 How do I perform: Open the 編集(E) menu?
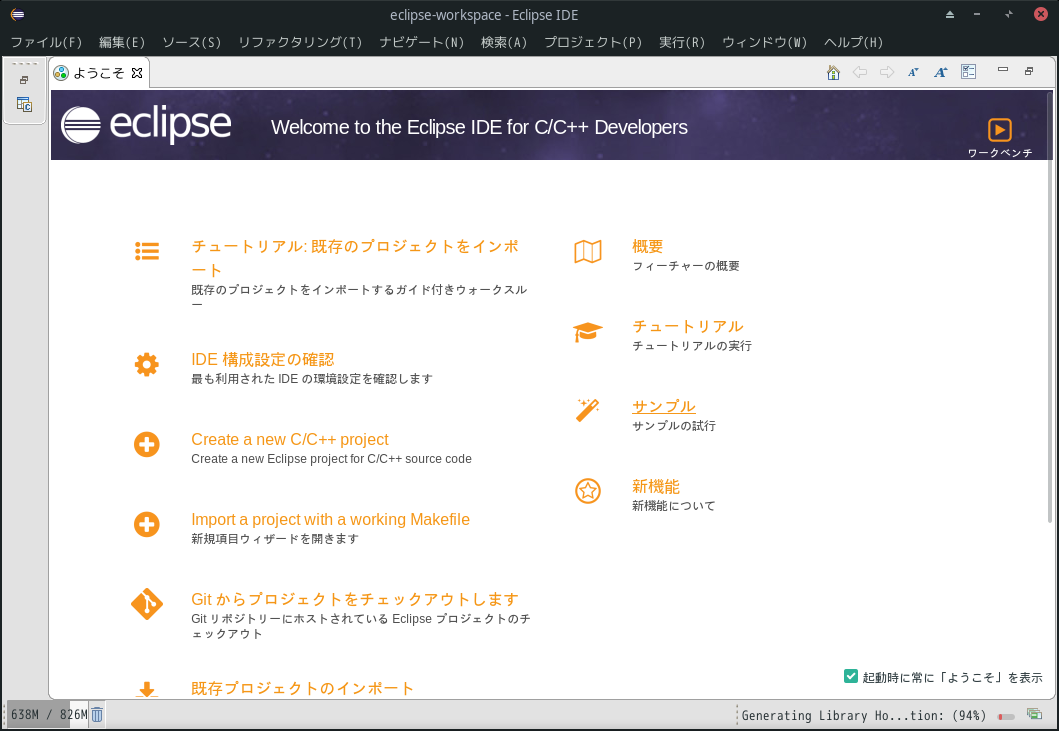tap(122, 42)
